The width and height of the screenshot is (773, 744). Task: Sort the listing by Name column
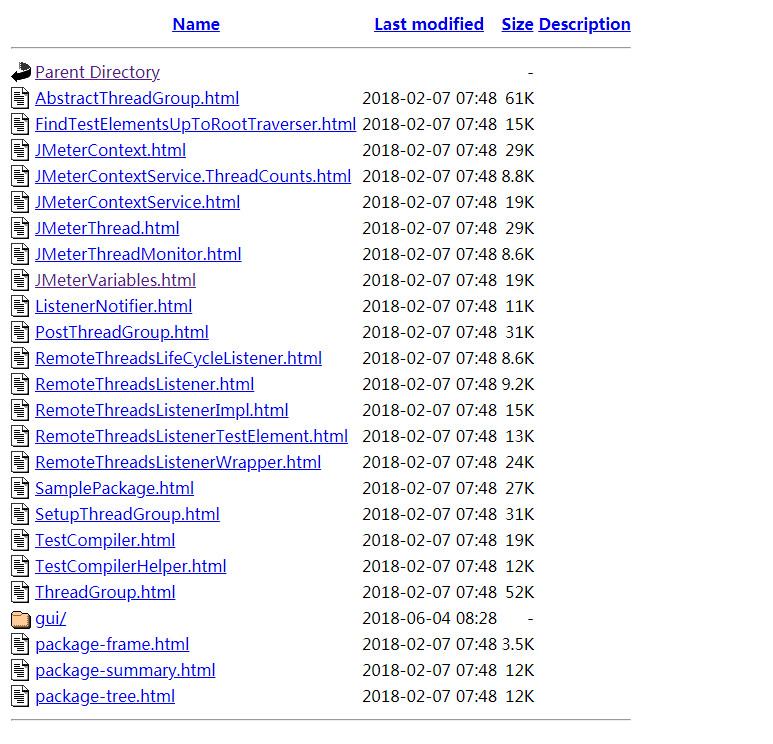(x=196, y=24)
